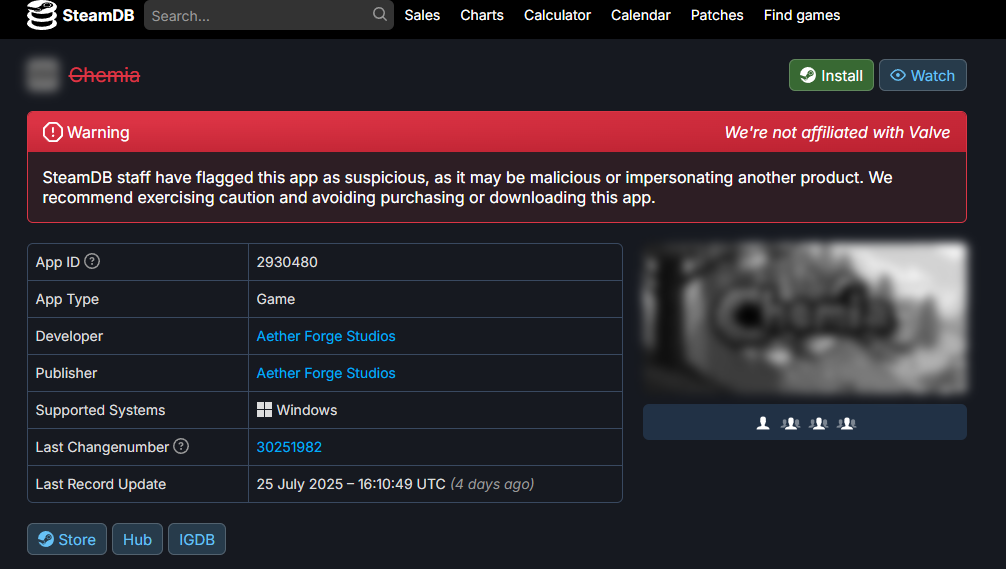Click the warning exclamation icon
Screen dimensions: 1006x569
tap(53, 132)
